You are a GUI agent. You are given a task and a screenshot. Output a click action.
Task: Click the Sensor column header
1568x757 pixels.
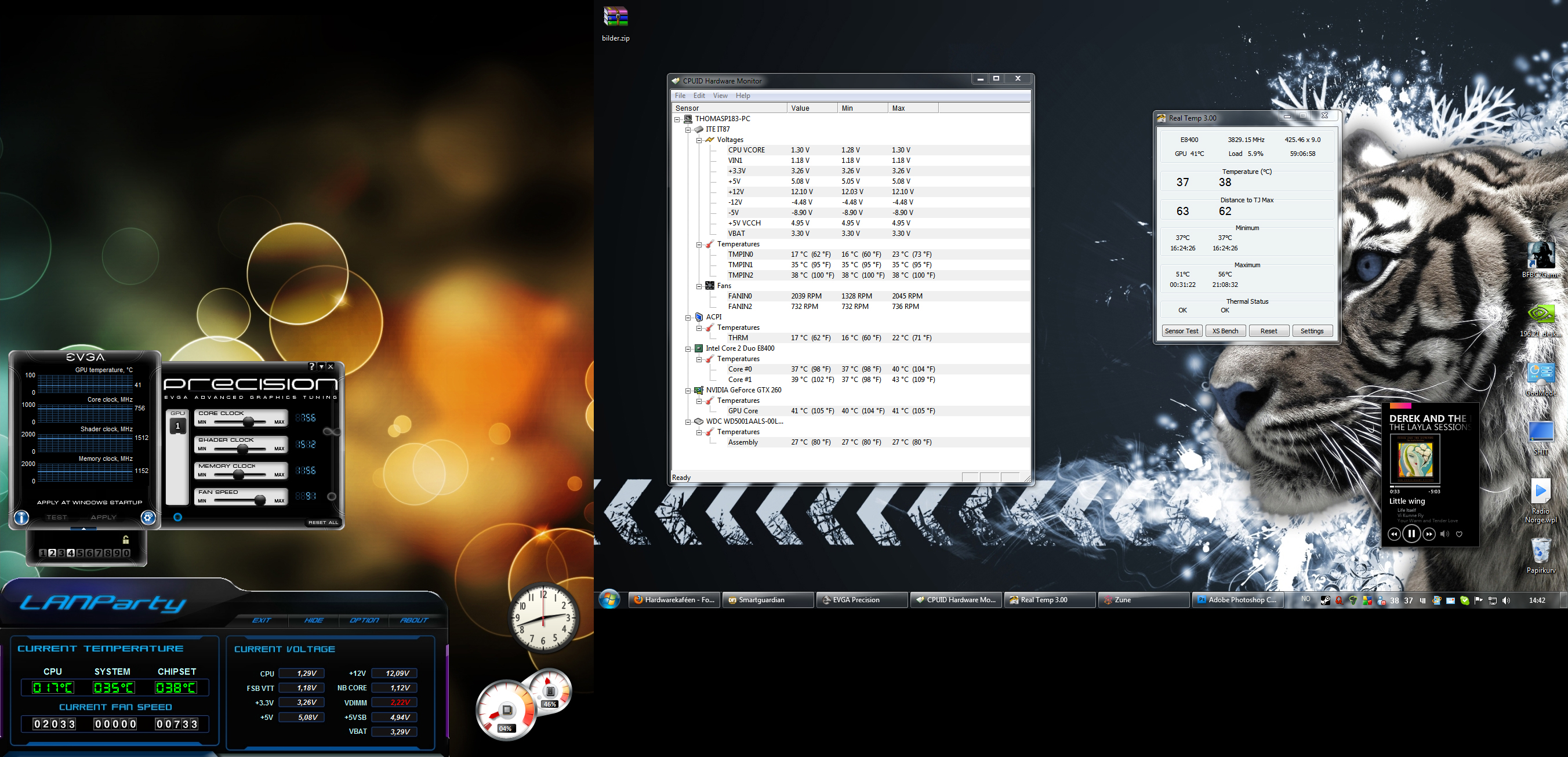(x=729, y=108)
